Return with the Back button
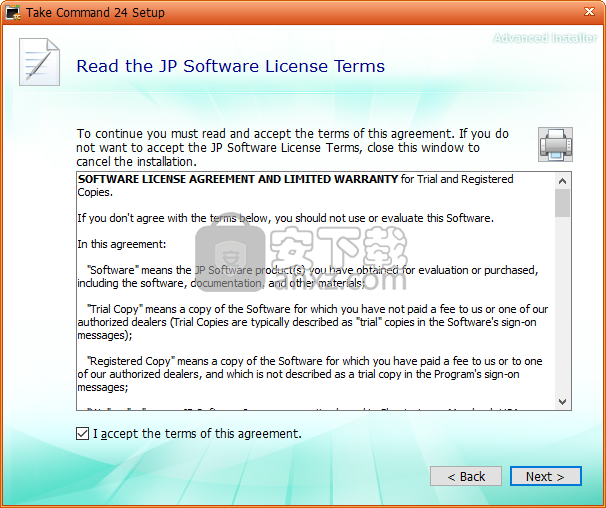The image size is (606, 508). (x=466, y=476)
